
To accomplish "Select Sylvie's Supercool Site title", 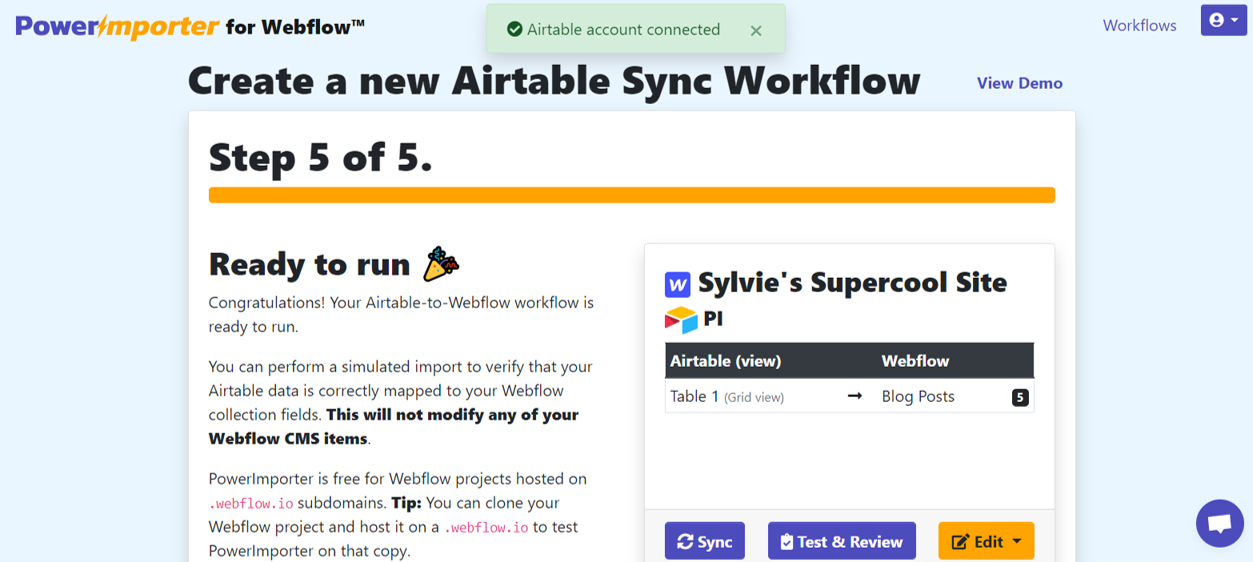I will pyautogui.click(x=852, y=283).
